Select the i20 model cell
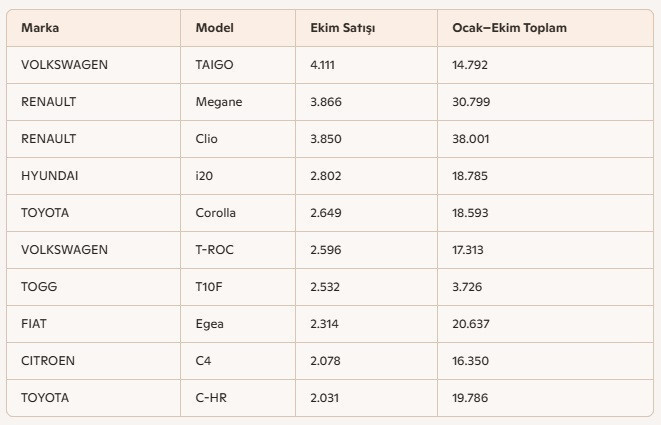Image resolution: width=661 pixels, height=425 pixels. click(x=204, y=176)
